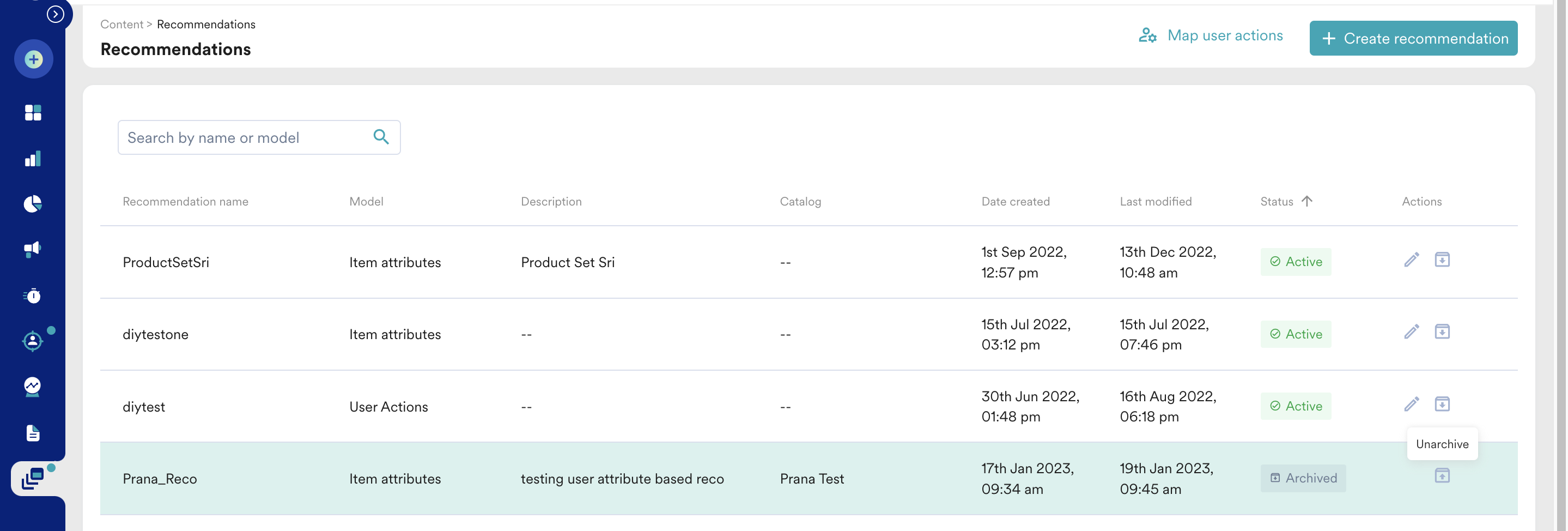Click the Date created column header

coord(1016,202)
